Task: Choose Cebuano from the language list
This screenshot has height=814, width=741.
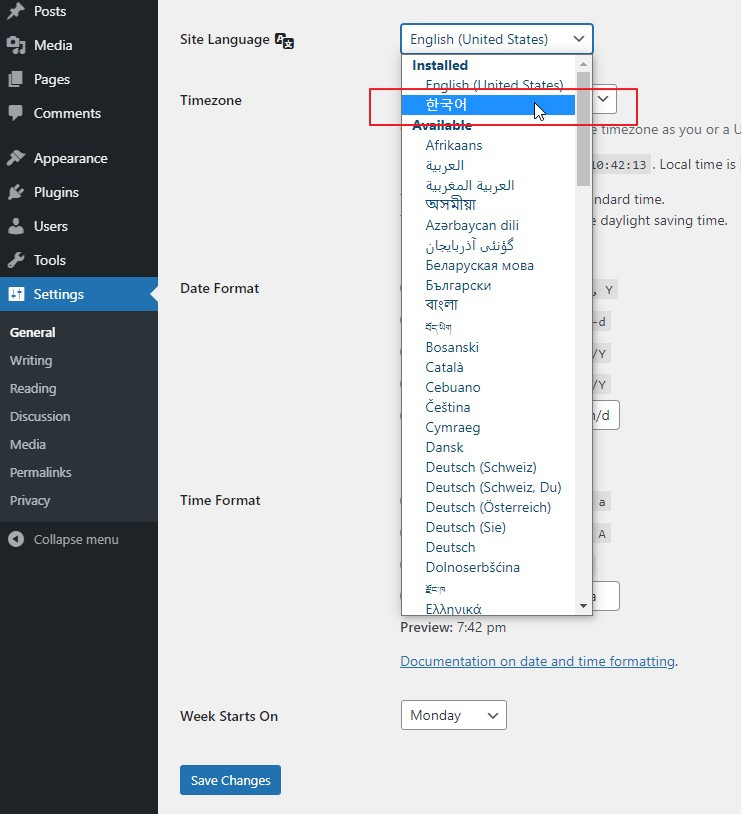Action: tap(488, 387)
